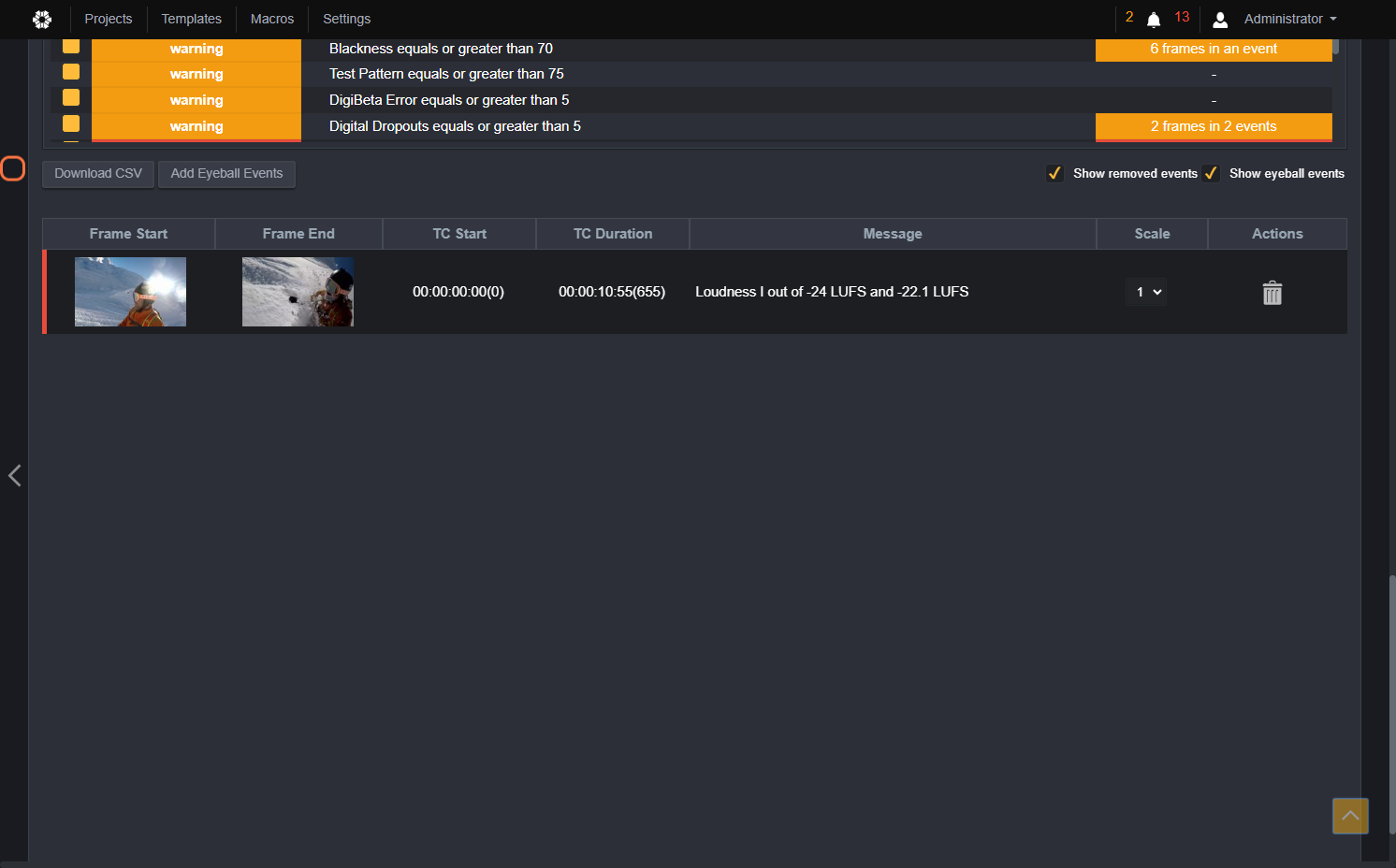Toggle the Show removed events checkbox
Screen dimensions: 1396x868
[1054, 173]
